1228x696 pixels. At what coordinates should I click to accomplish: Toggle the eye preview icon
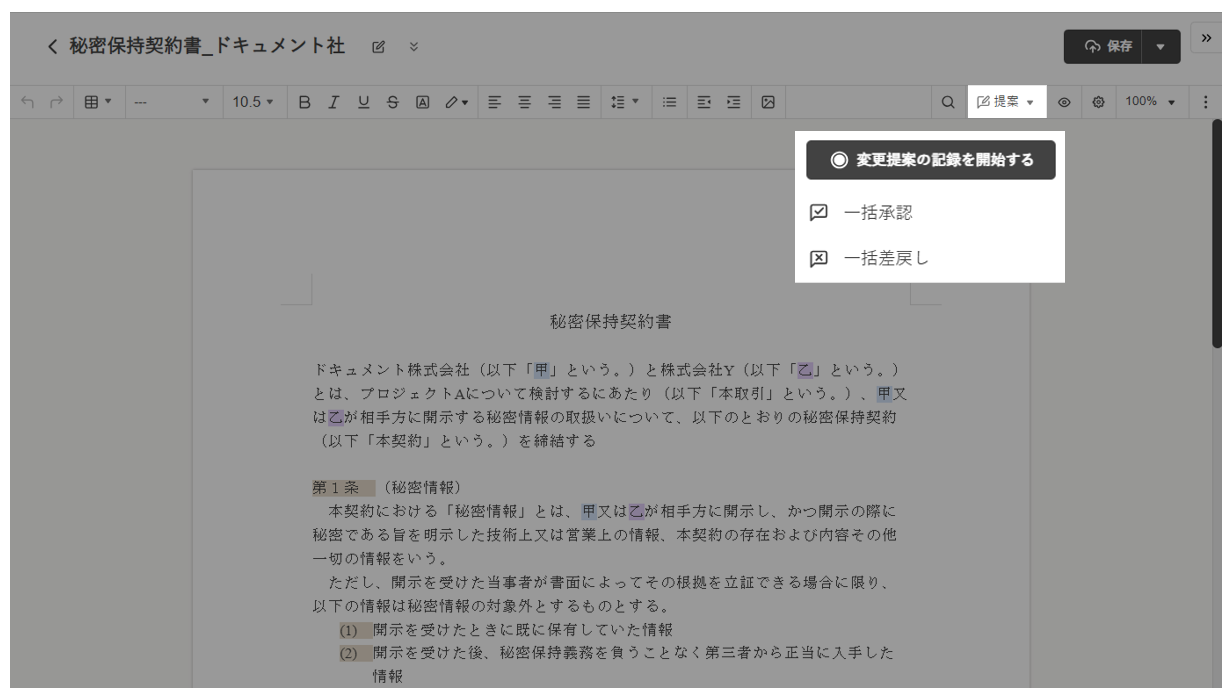coord(1065,101)
